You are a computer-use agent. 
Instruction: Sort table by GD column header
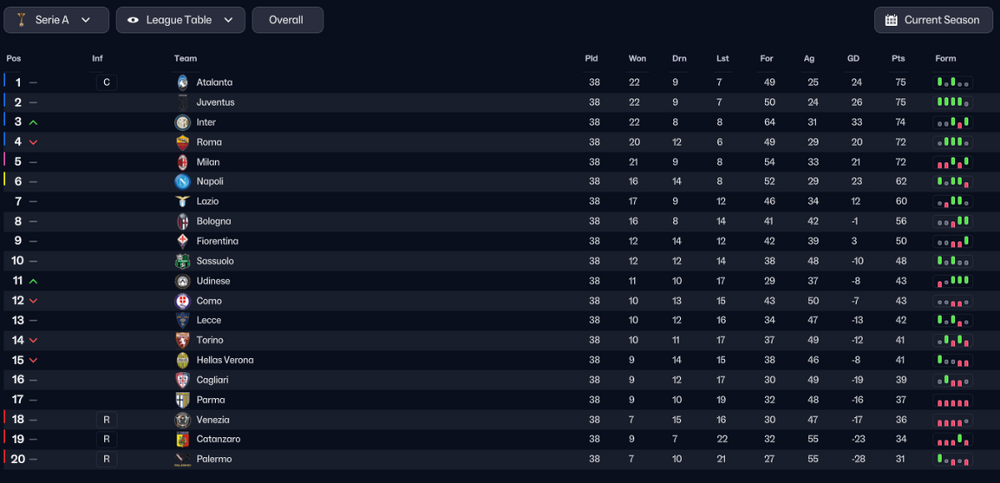[853, 58]
